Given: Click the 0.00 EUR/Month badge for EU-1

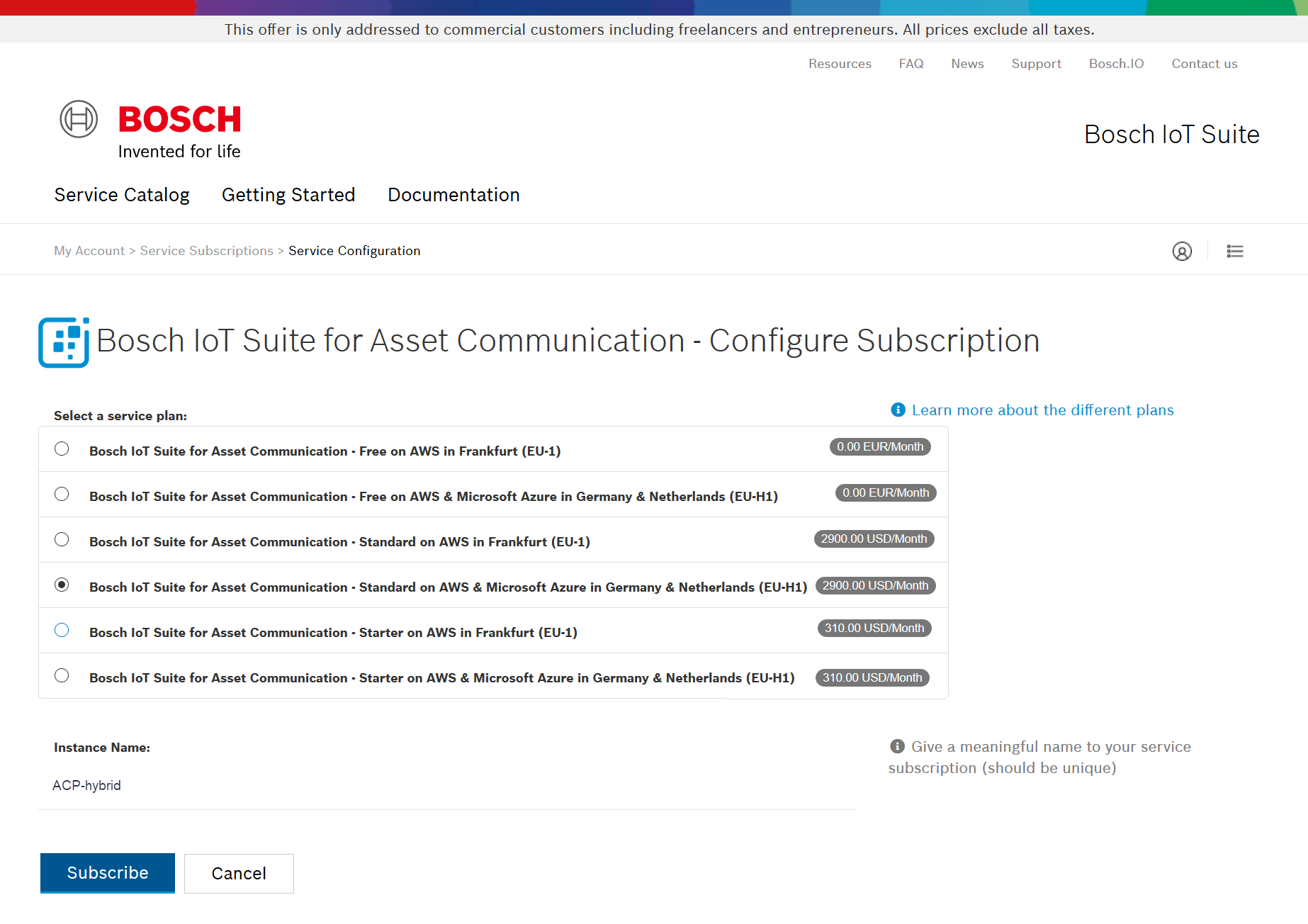Looking at the screenshot, I should [880, 447].
